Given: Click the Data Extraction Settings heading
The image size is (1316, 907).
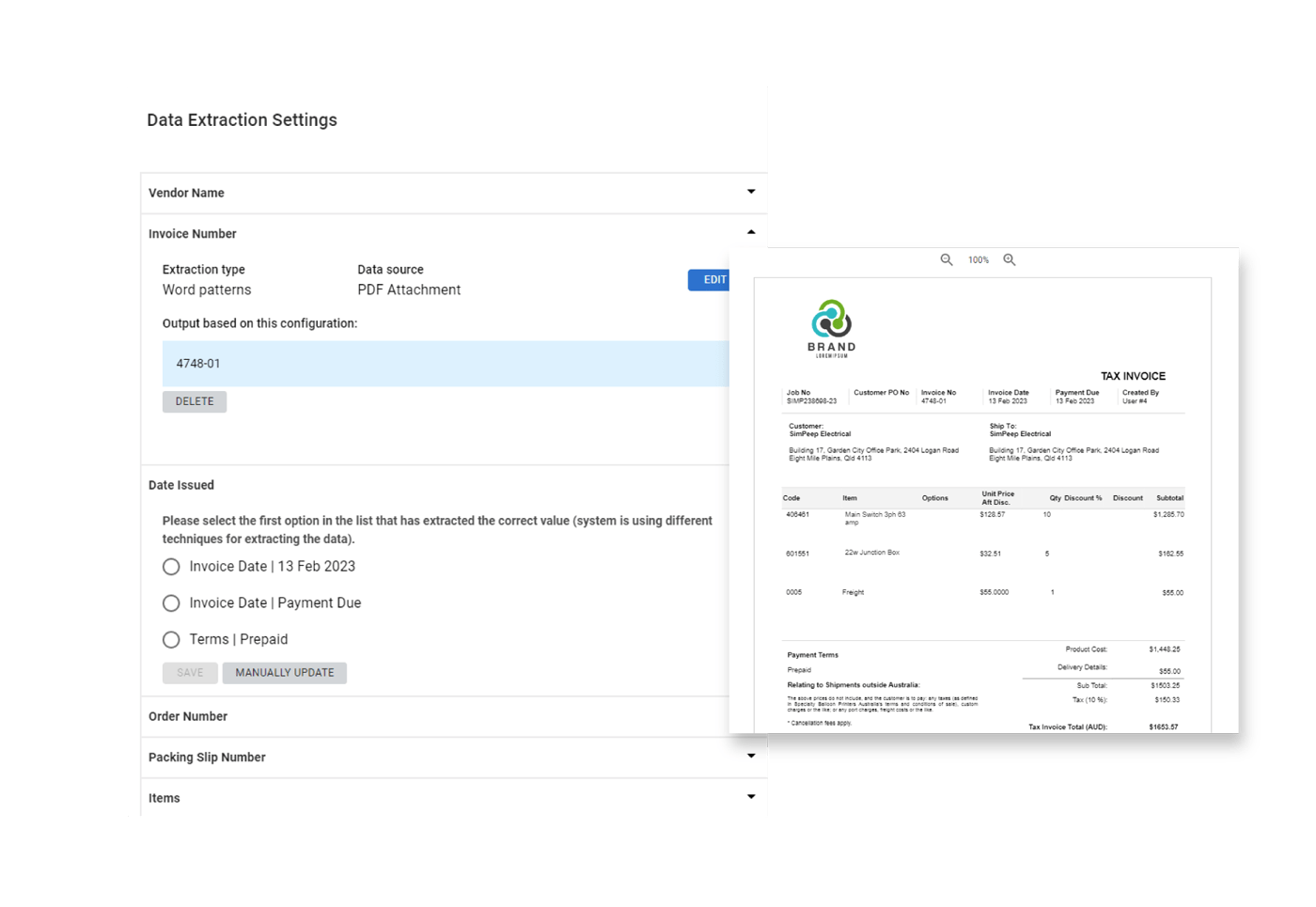Looking at the screenshot, I should click(x=242, y=120).
